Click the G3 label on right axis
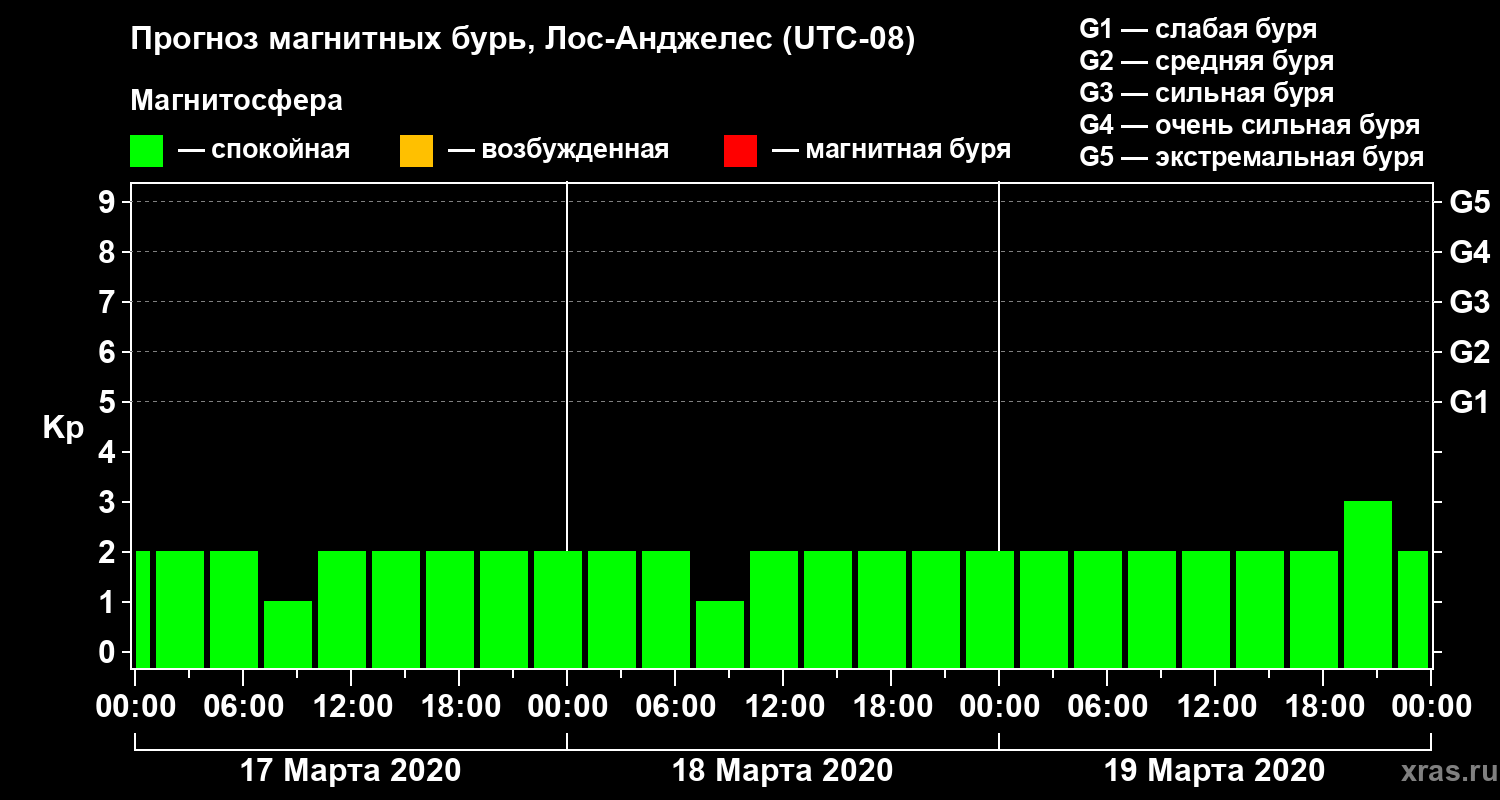Viewport: 1500px width, 800px height. 1470,302
